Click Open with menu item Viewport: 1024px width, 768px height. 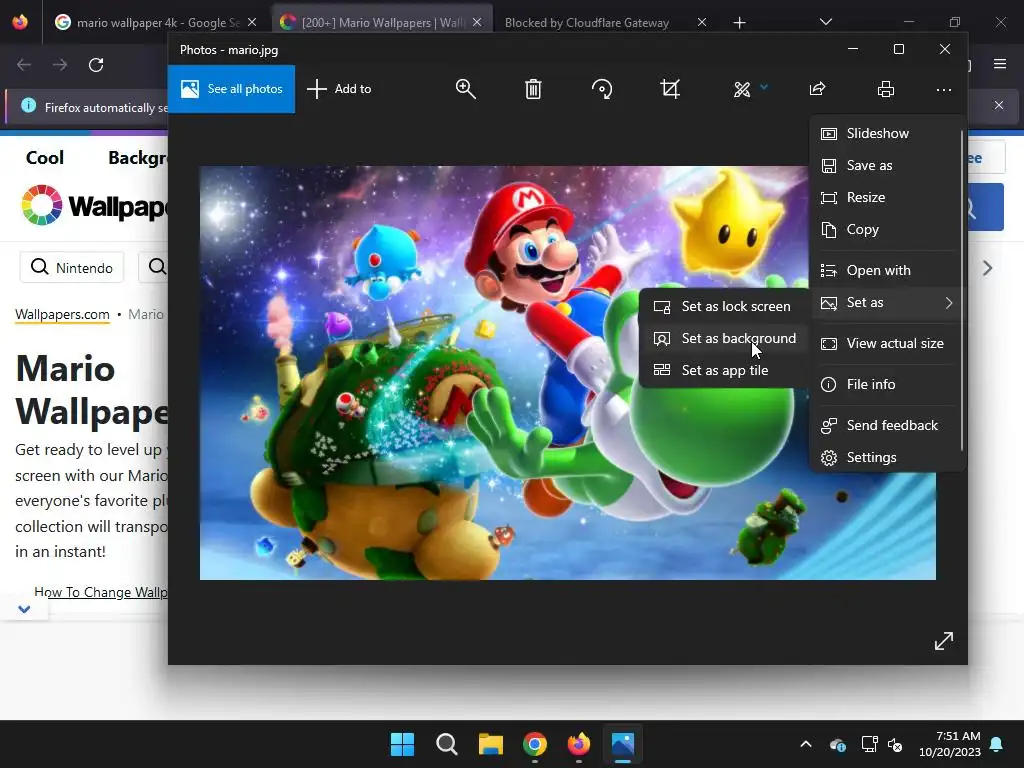tap(886, 270)
